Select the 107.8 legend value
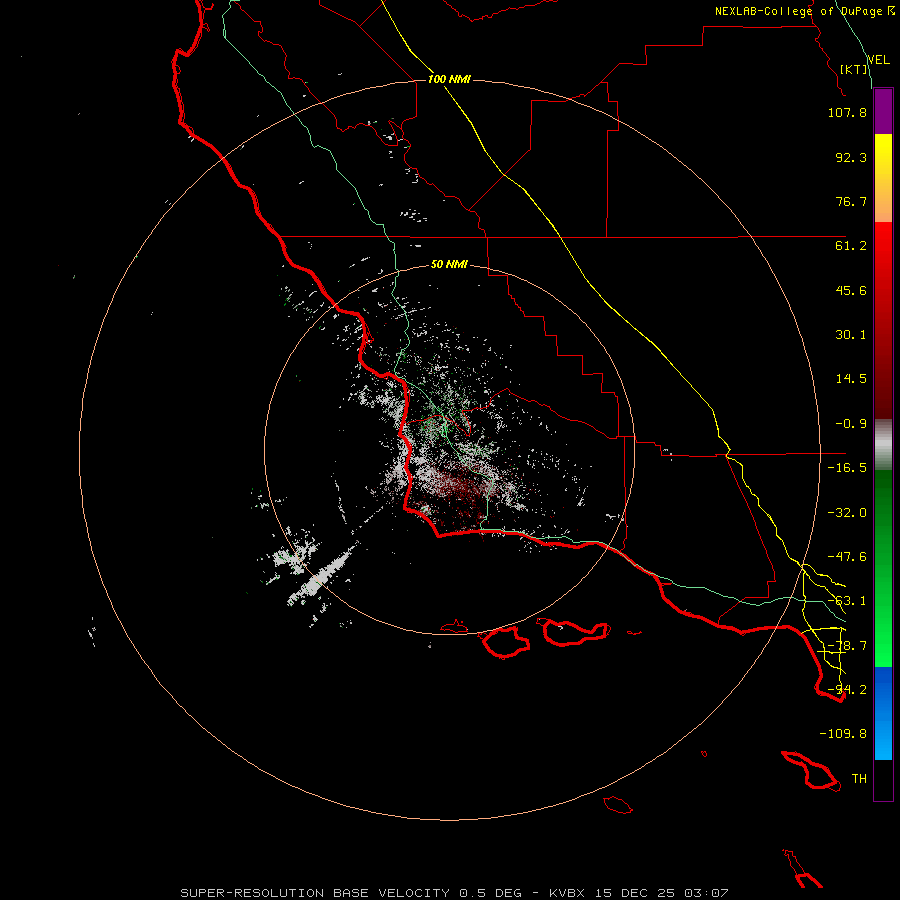The height and width of the screenshot is (900, 900). [847, 112]
